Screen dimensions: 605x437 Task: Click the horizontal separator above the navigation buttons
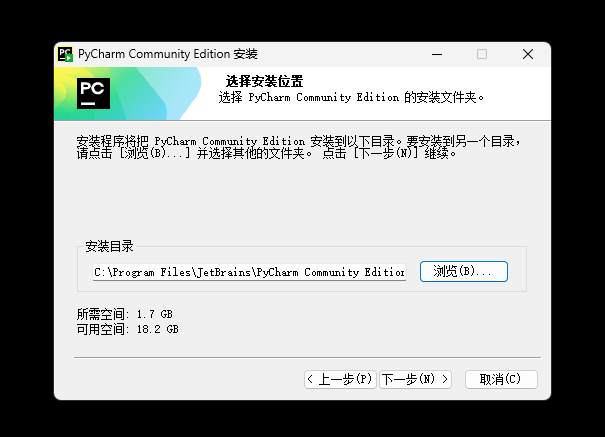point(307,358)
